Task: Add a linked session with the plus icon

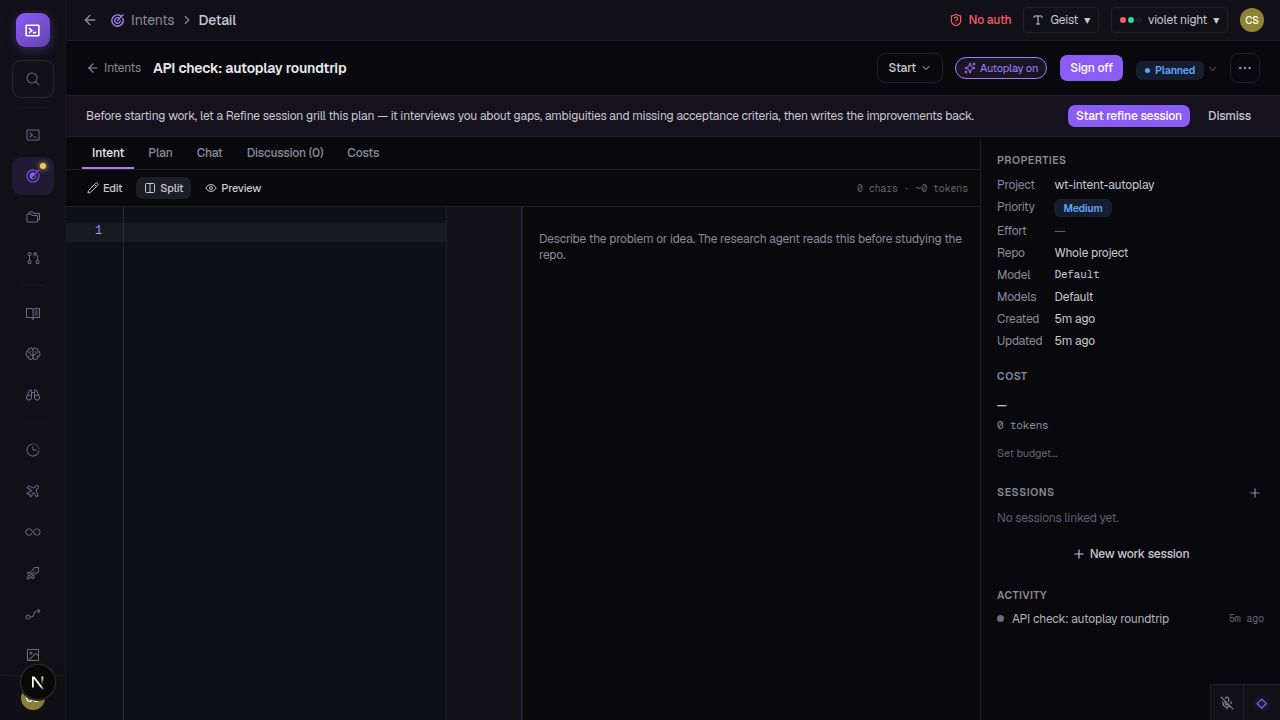Action: [1255, 493]
